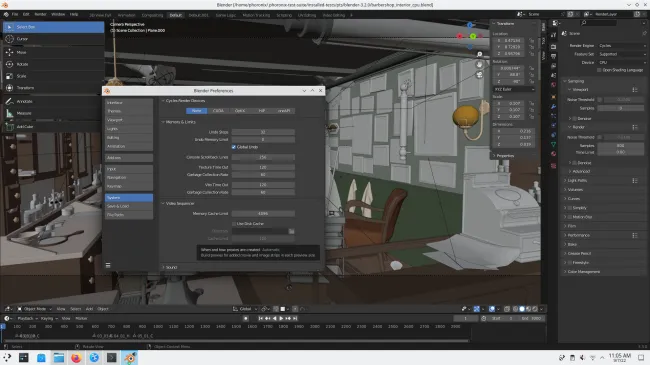Open the Interface preferences tab
Viewport: 650px width, 365px height.
click(129, 102)
